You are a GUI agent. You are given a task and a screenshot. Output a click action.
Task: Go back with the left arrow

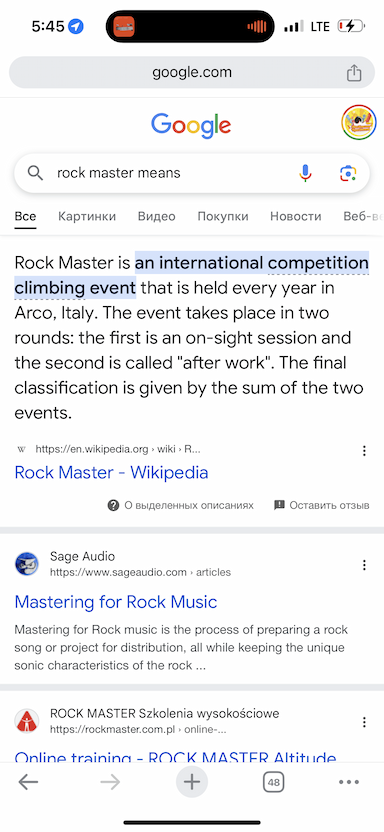point(28,782)
